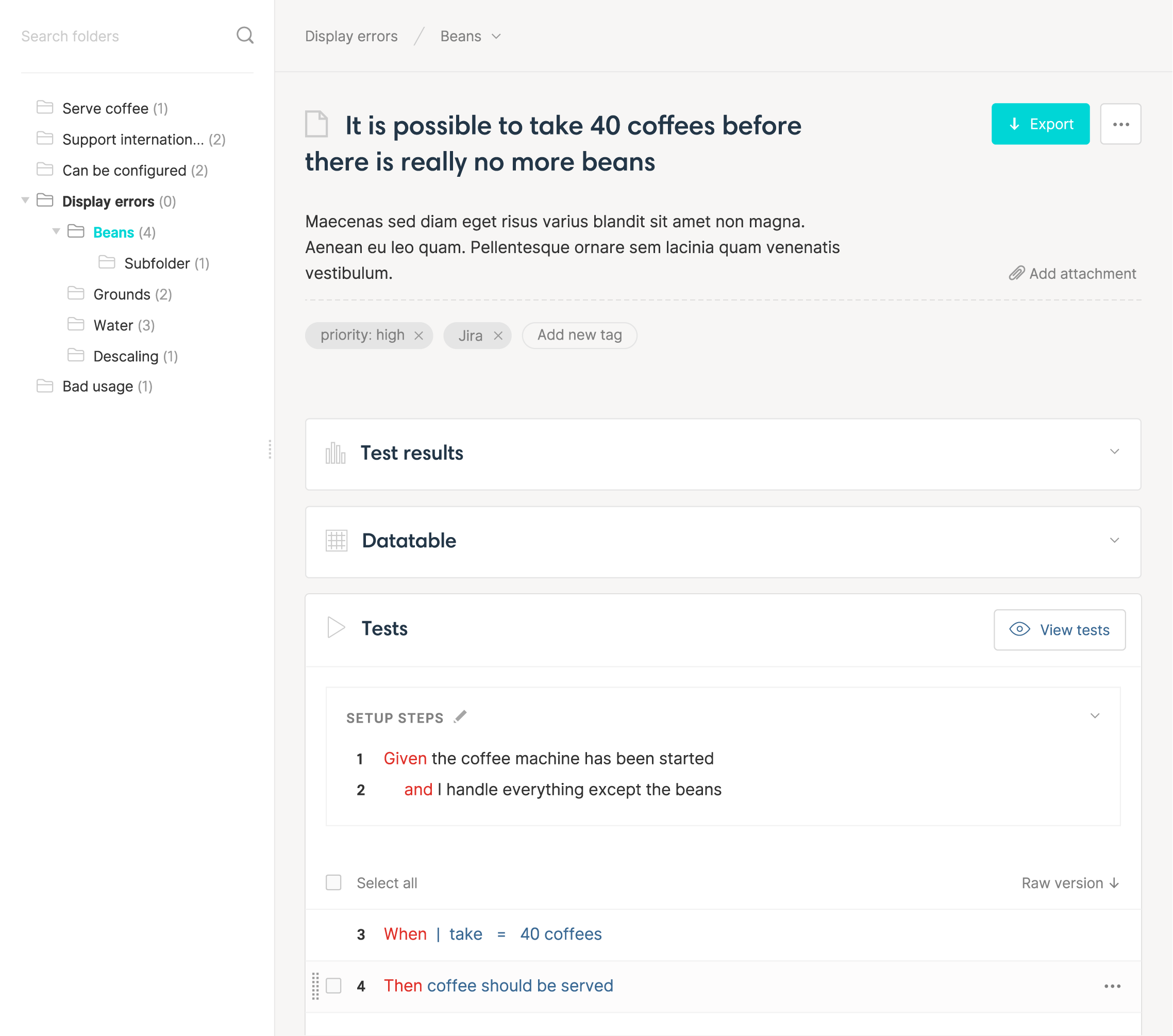The image size is (1173, 1036).
Task: Remove the 'priority: high' tag
Action: pyautogui.click(x=419, y=336)
